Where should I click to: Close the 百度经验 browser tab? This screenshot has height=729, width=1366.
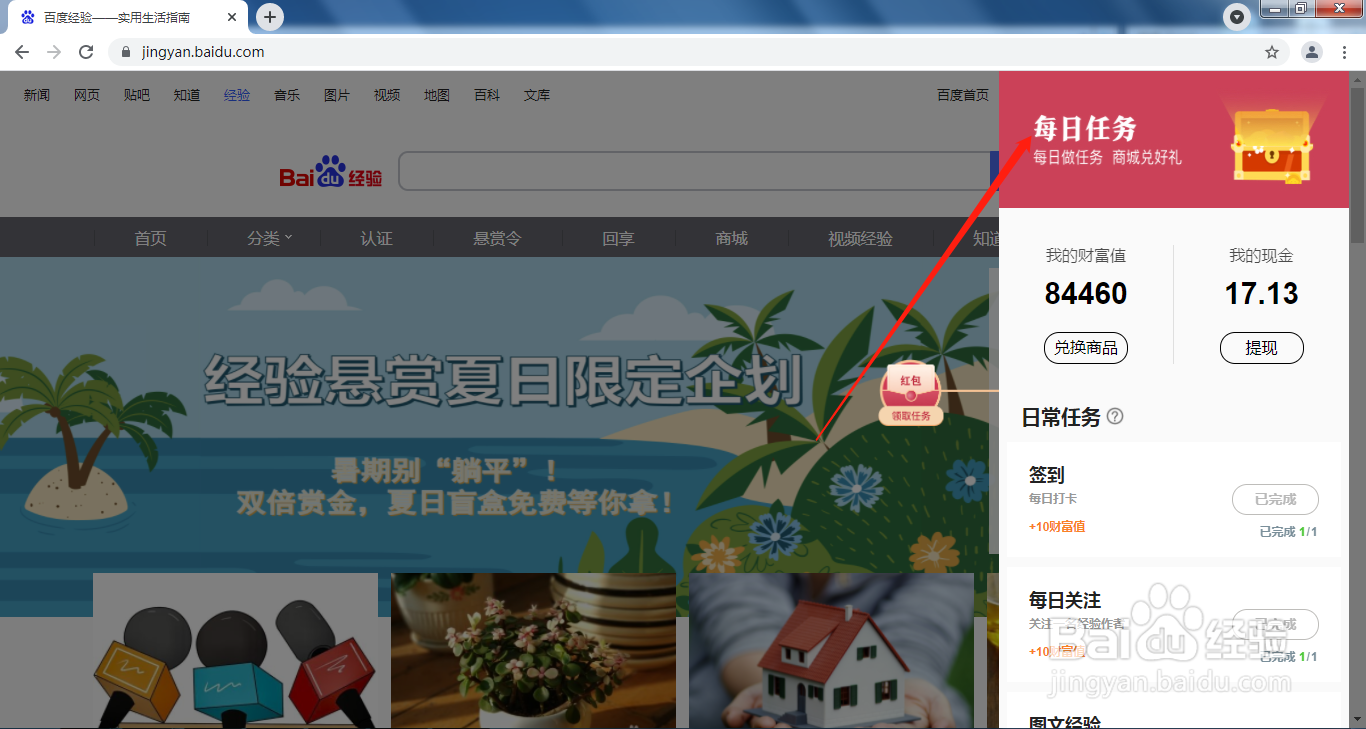click(x=232, y=17)
